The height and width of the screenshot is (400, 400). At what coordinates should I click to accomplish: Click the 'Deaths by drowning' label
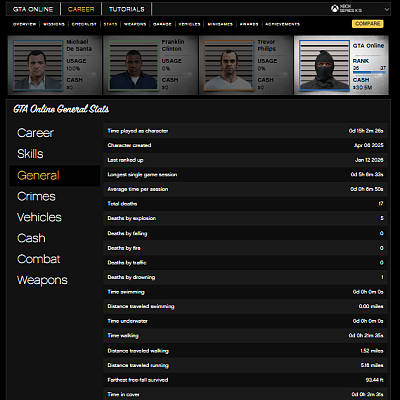(131, 277)
